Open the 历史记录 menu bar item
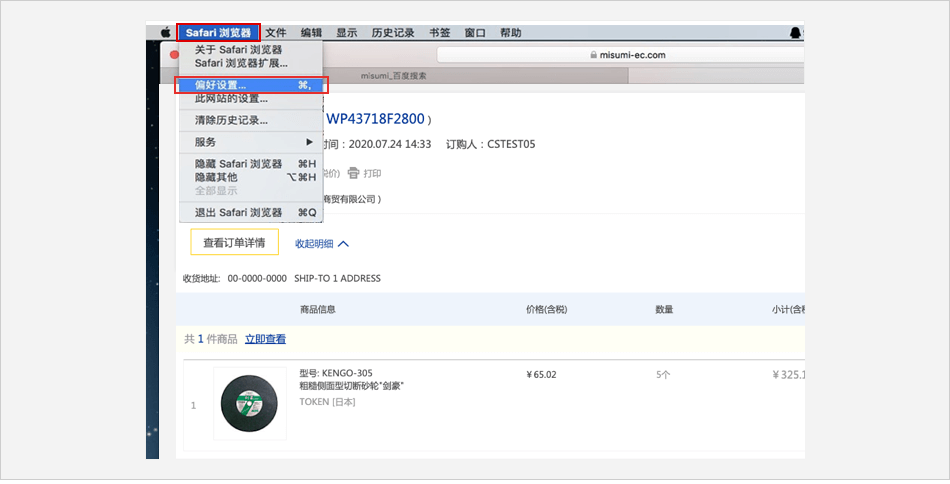950x484 pixels. [x=392, y=33]
